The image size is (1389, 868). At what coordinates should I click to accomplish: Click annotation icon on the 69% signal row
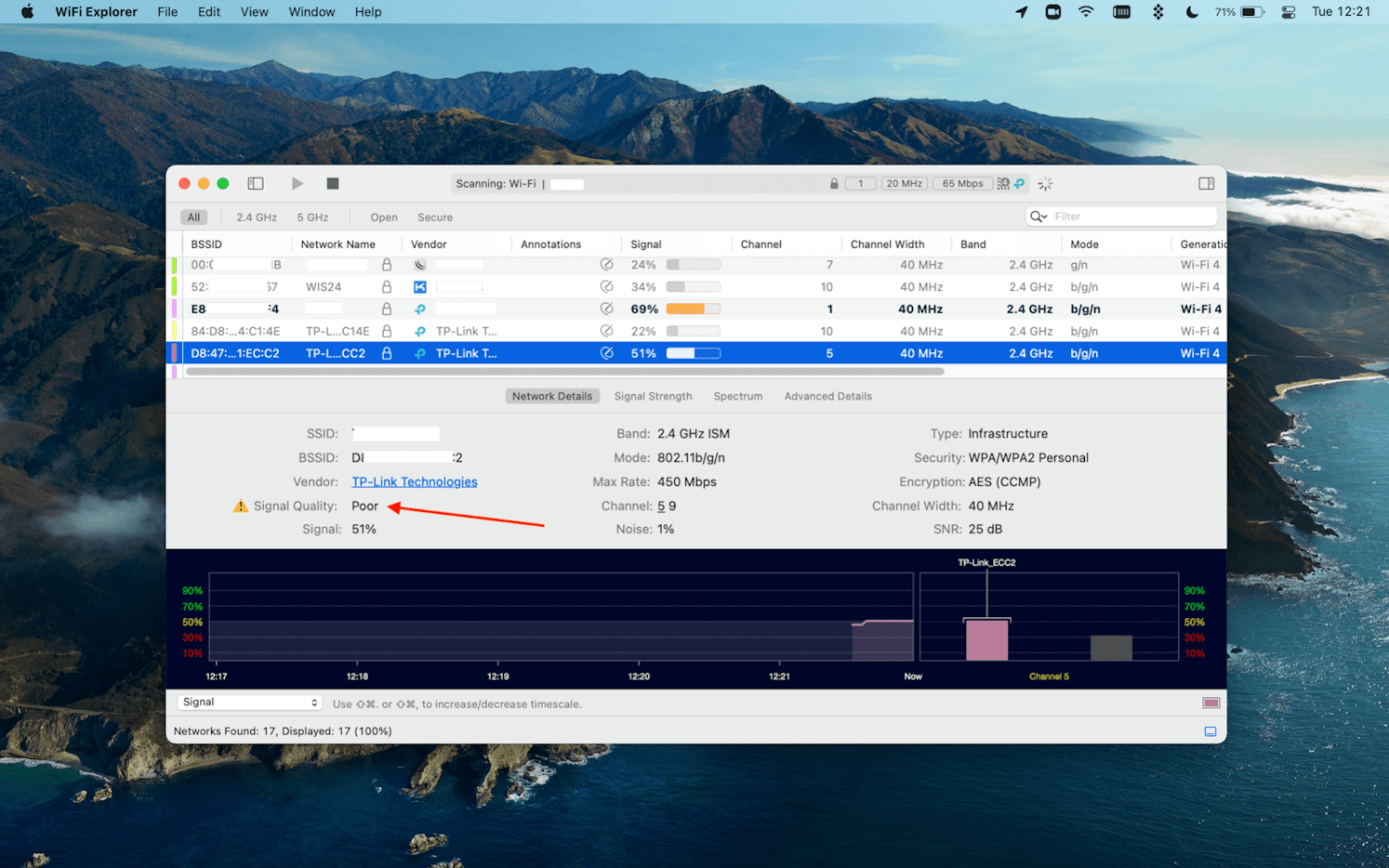click(606, 309)
